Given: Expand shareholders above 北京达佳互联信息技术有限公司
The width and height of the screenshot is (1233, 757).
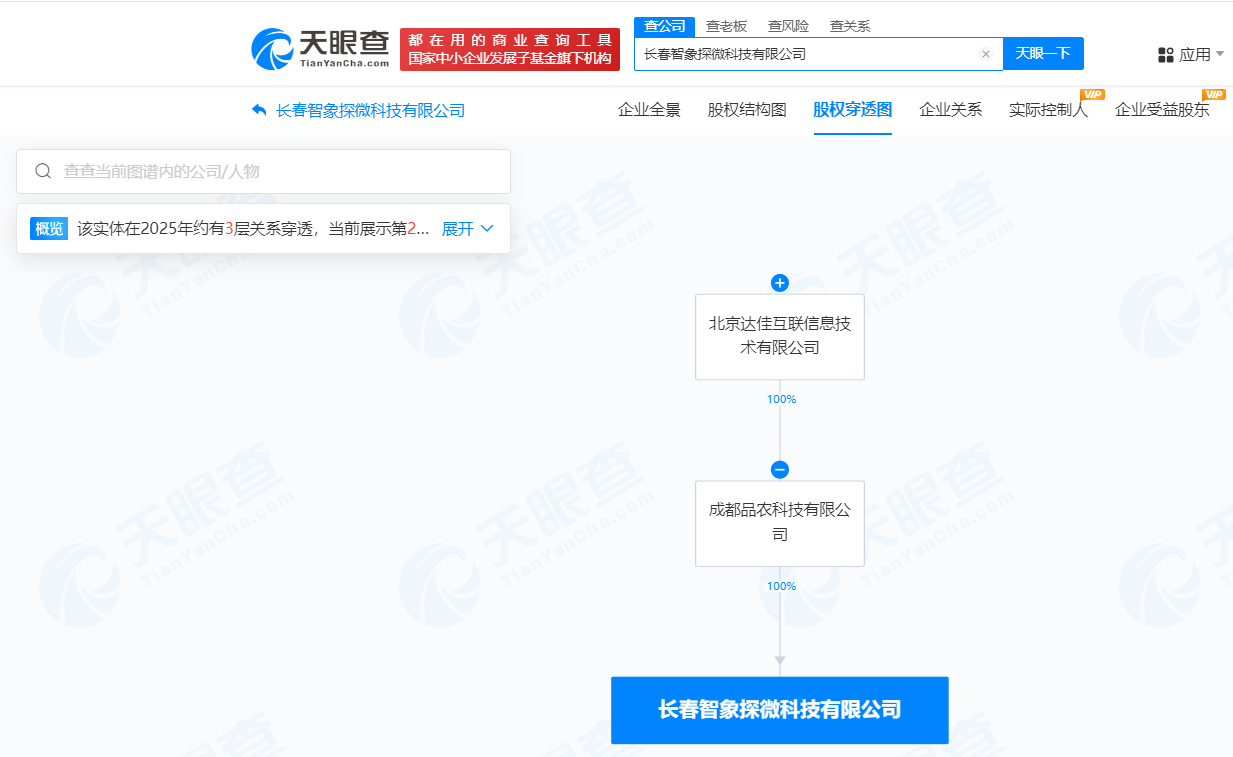Looking at the screenshot, I should tap(780, 283).
